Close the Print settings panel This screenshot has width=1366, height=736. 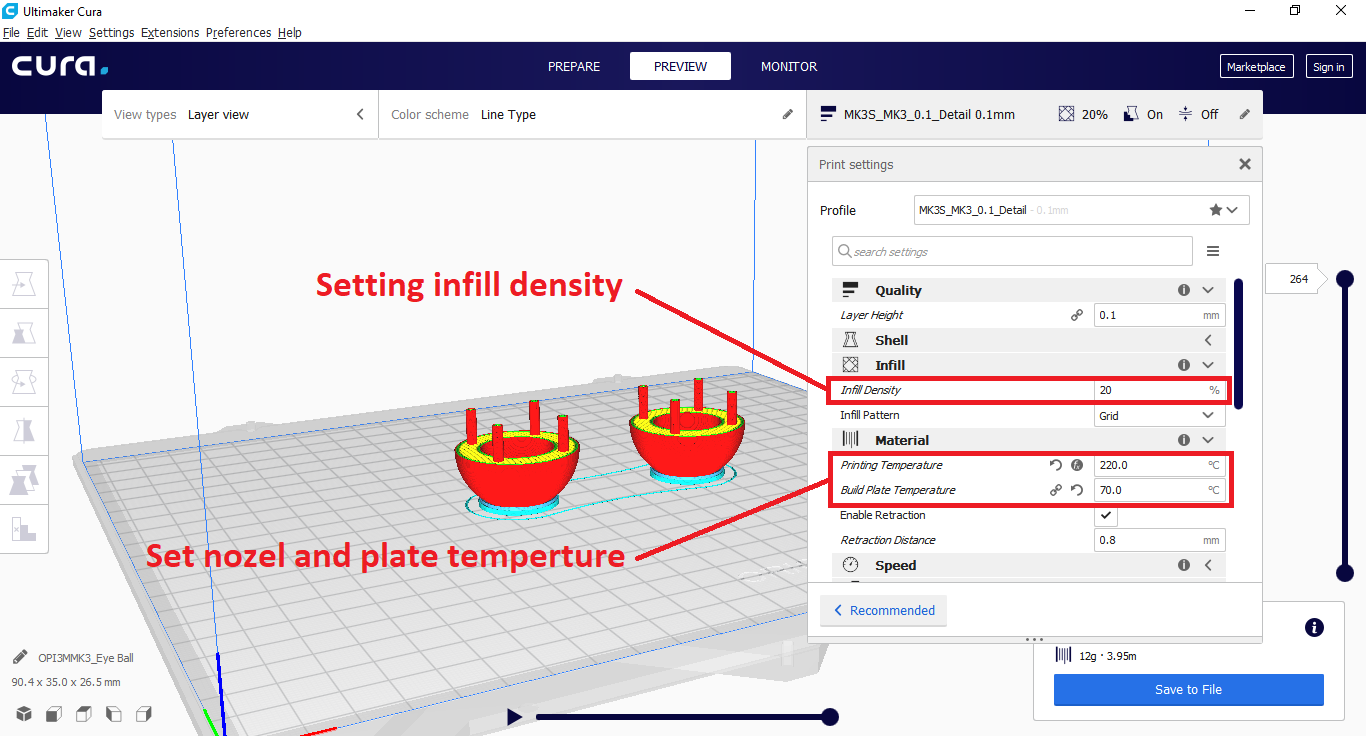(1245, 164)
